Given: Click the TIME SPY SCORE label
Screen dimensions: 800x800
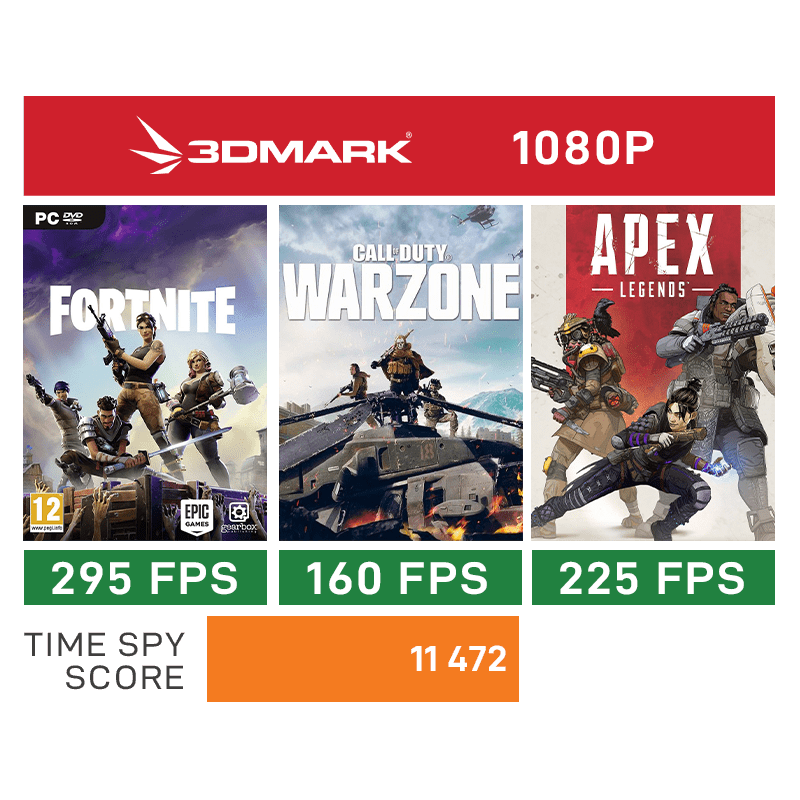Looking at the screenshot, I should tap(105, 661).
